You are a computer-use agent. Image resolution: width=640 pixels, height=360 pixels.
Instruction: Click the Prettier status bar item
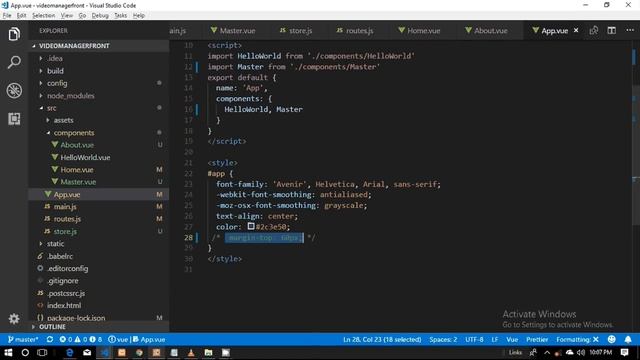click(537, 340)
